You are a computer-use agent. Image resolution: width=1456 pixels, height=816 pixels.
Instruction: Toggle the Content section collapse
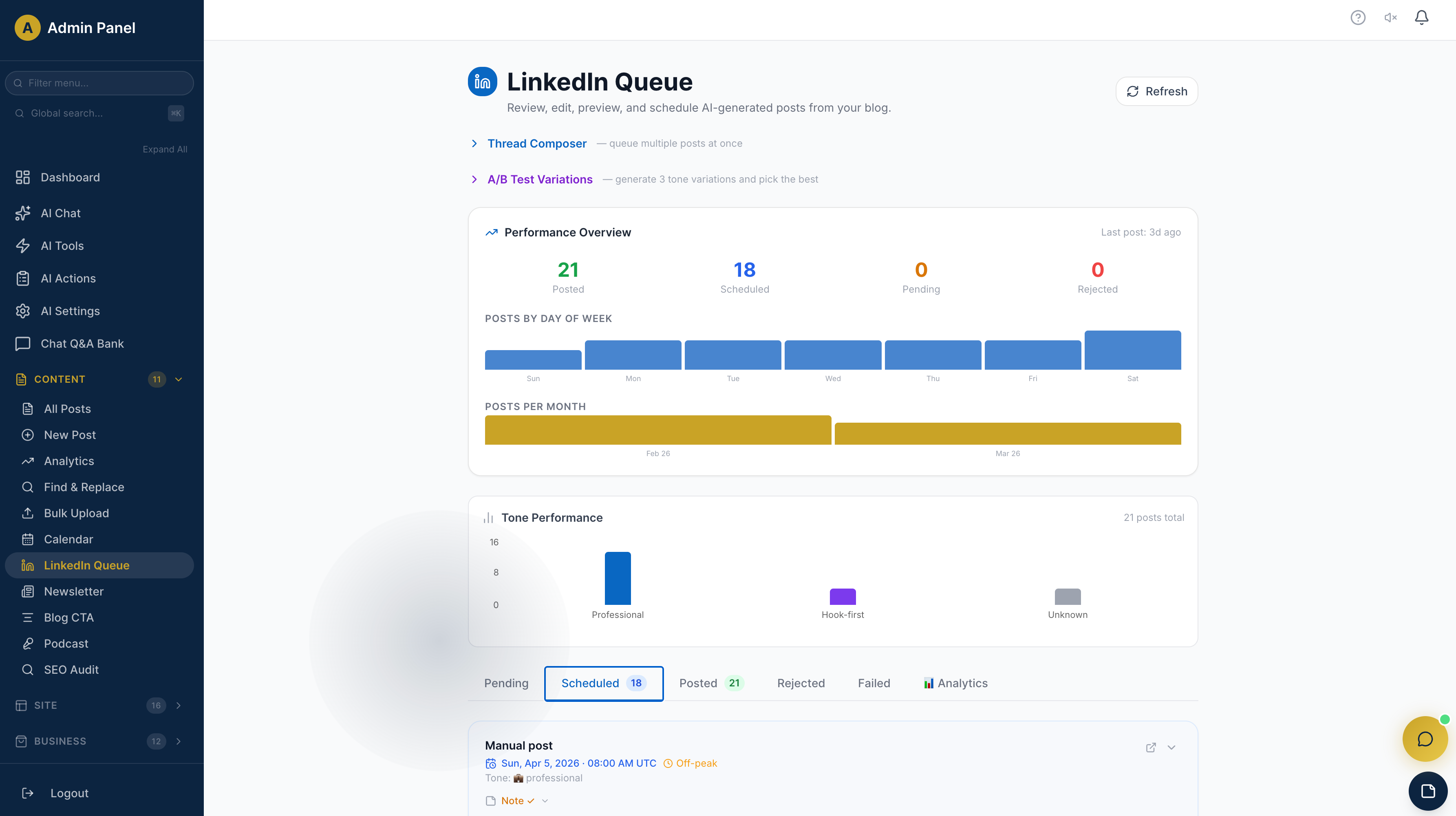pyautogui.click(x=179, y=379)
